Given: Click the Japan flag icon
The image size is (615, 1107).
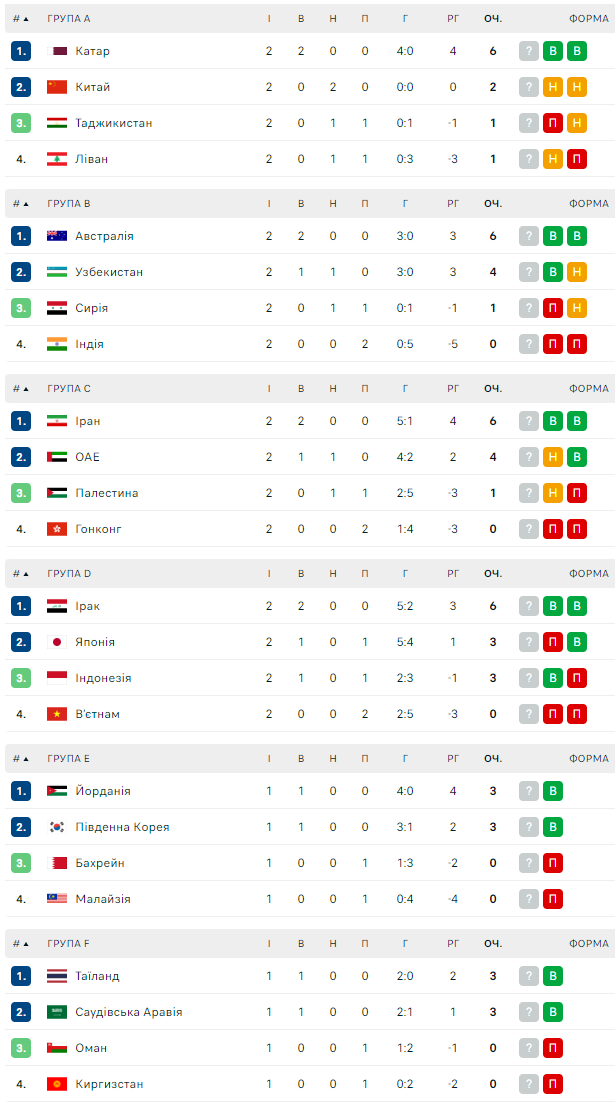Looking at the screenshot, I should click(57, 642).
